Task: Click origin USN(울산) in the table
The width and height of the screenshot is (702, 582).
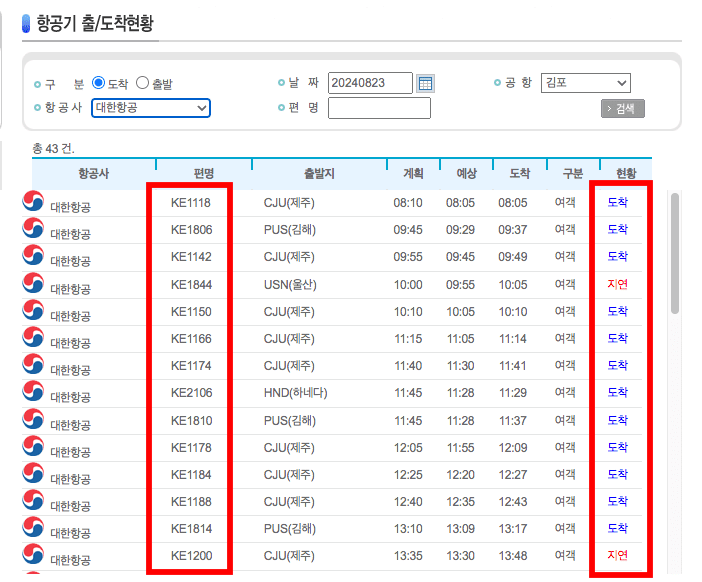Action: tap(290, 285)
